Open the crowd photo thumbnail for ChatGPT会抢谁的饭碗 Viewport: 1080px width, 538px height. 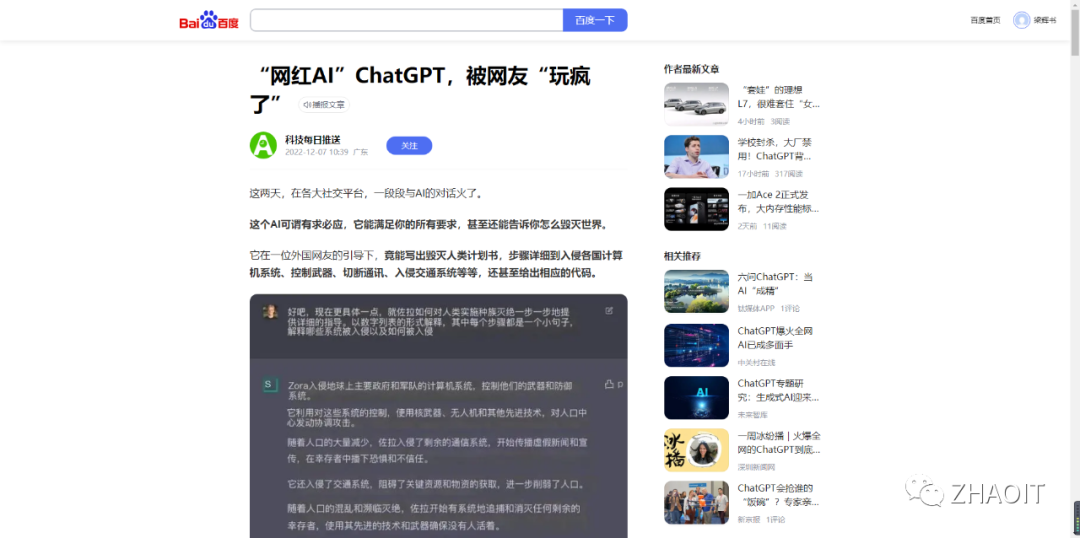696,502
